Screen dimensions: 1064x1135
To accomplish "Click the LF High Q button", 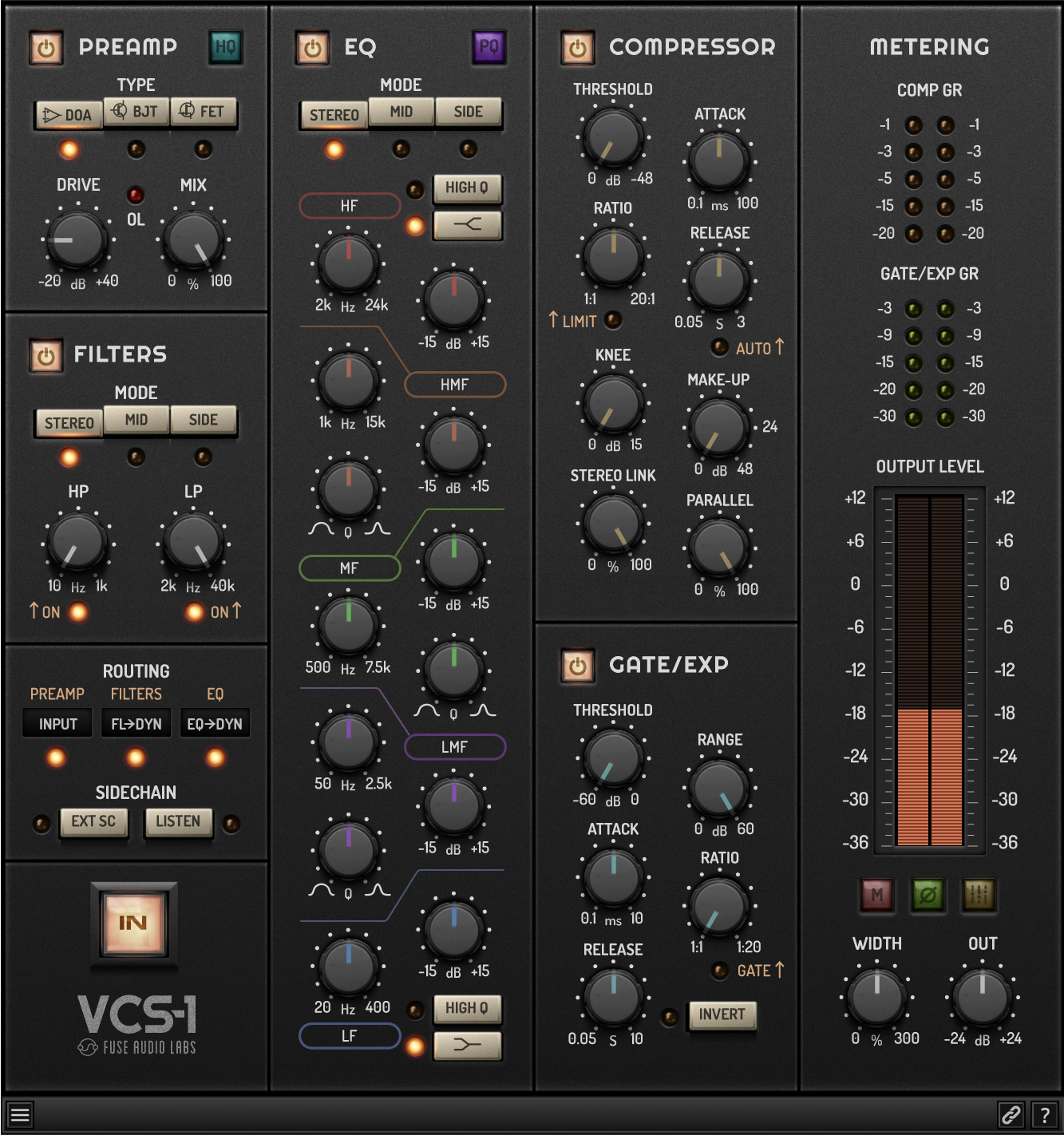I will [468, 1009].
